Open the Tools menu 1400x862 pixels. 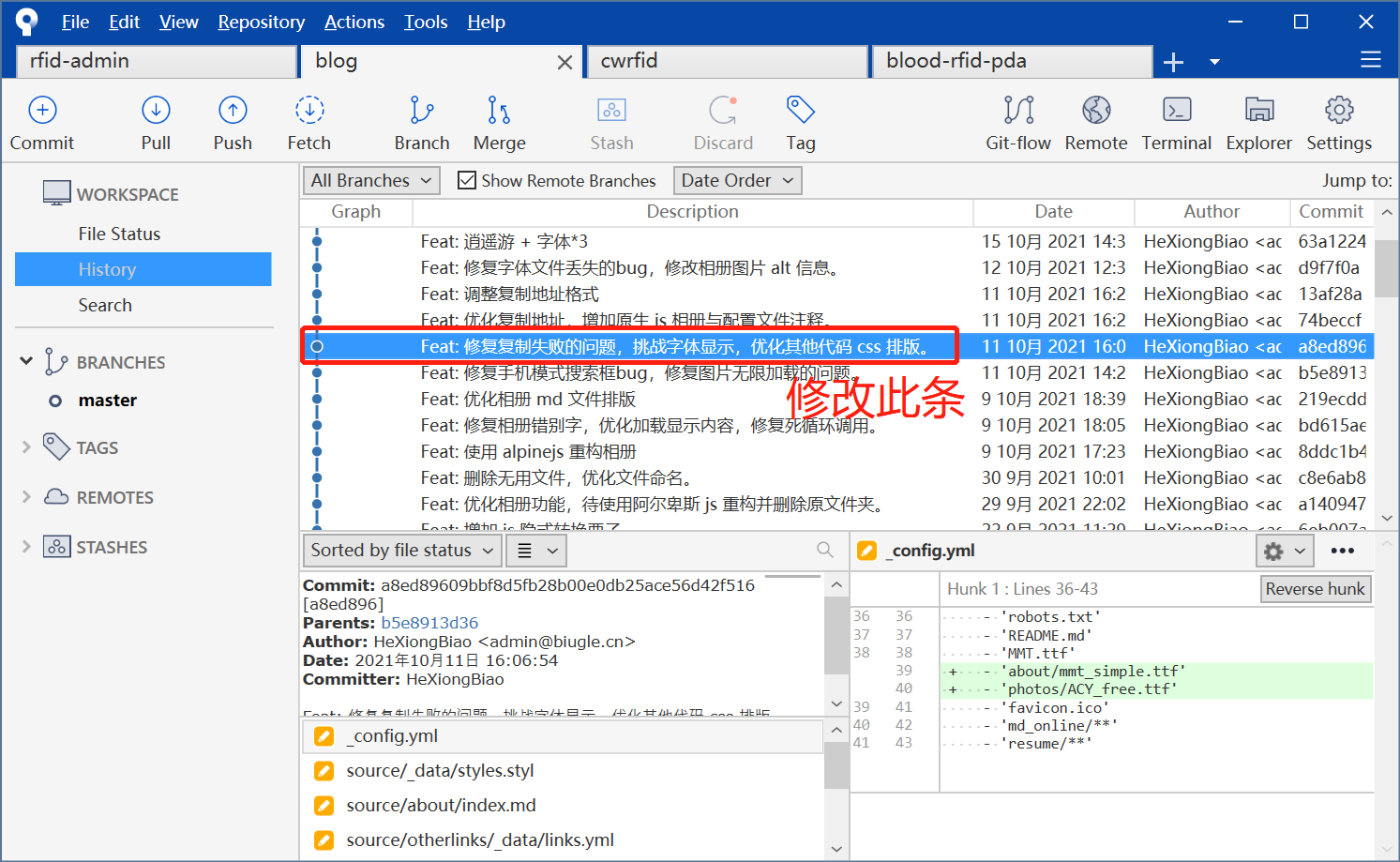(426, 22)
